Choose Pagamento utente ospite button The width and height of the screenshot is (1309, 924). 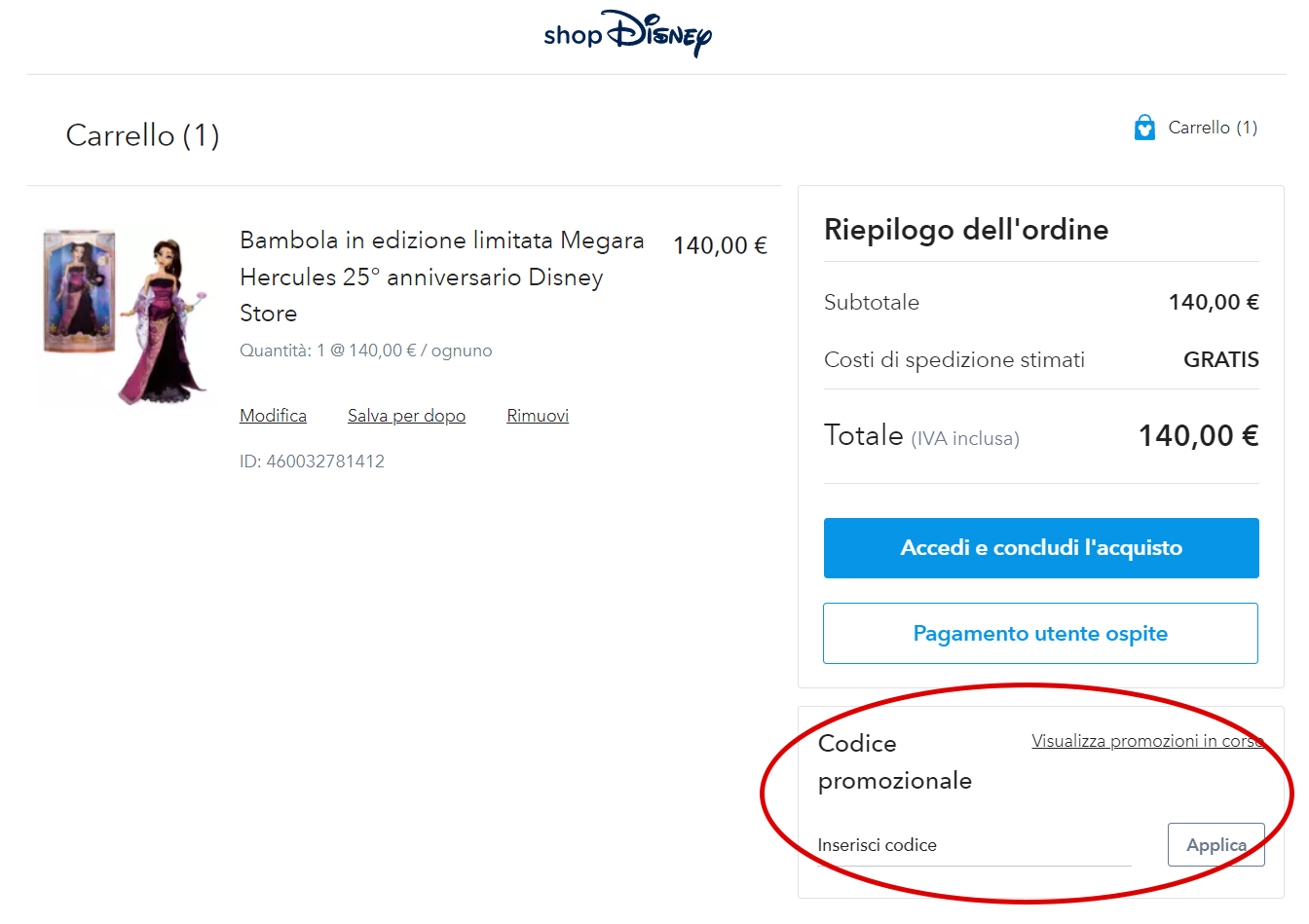[1040, 634]
